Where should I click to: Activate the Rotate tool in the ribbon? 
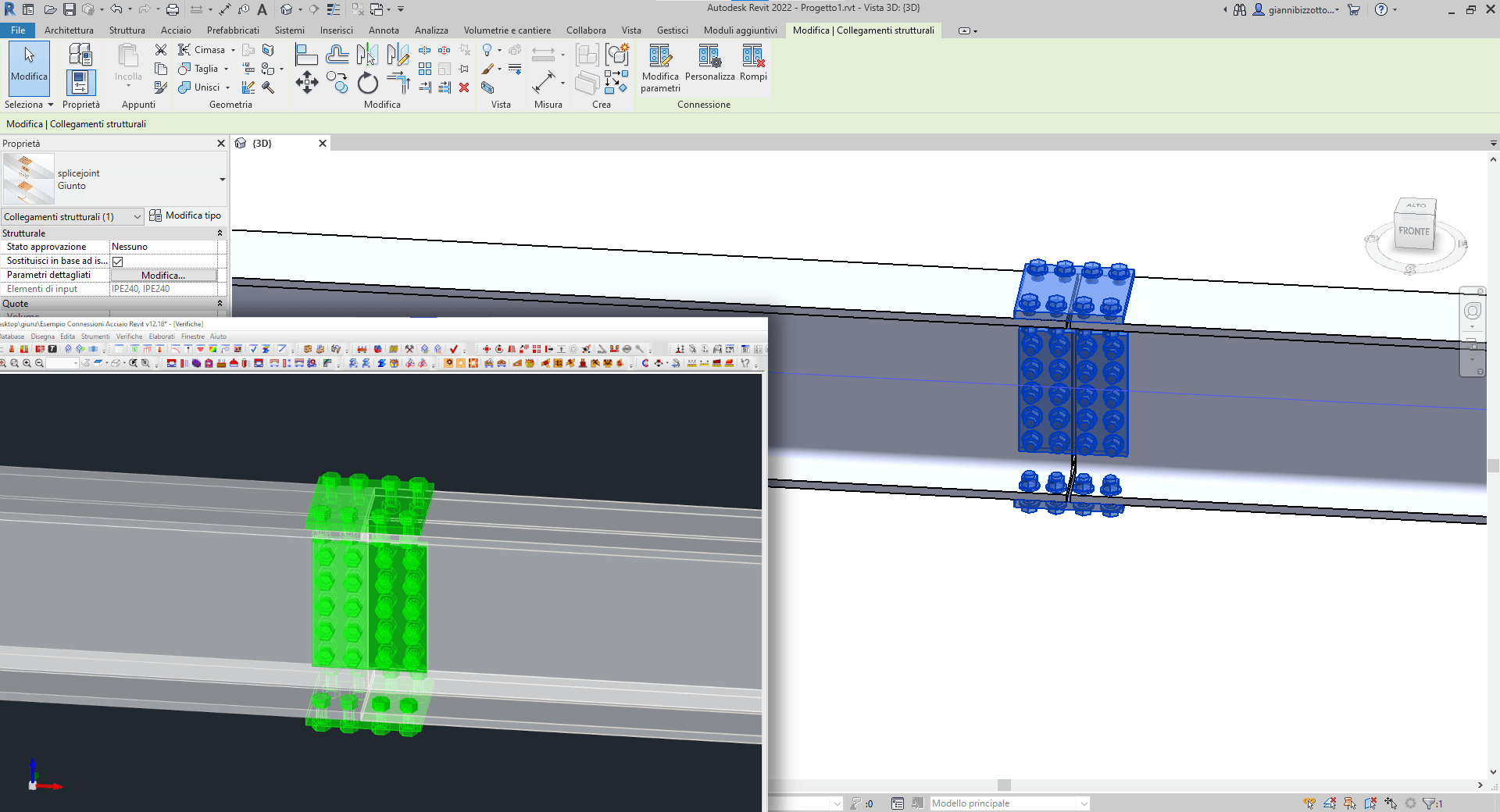tap(367, 83)
